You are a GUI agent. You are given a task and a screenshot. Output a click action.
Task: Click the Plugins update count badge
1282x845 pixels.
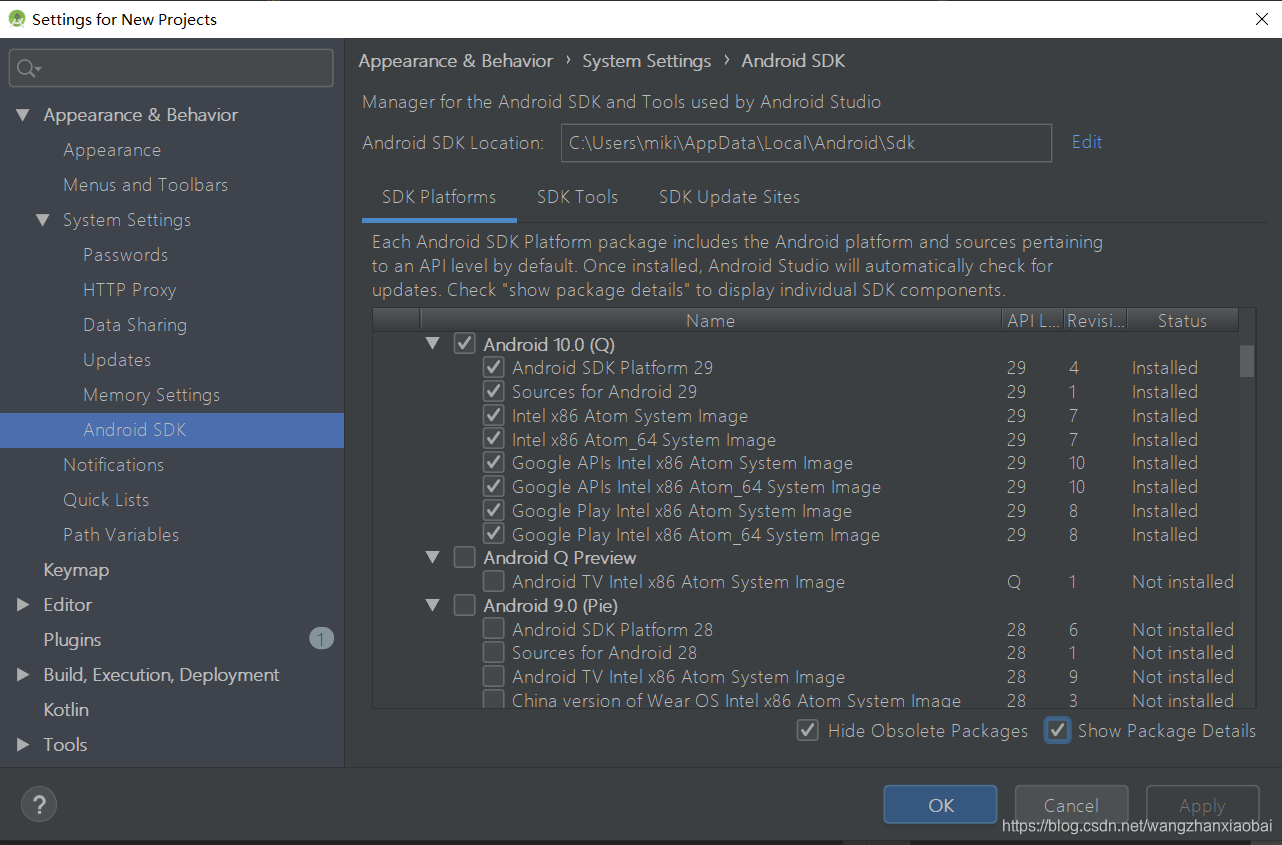click(321, 639)
